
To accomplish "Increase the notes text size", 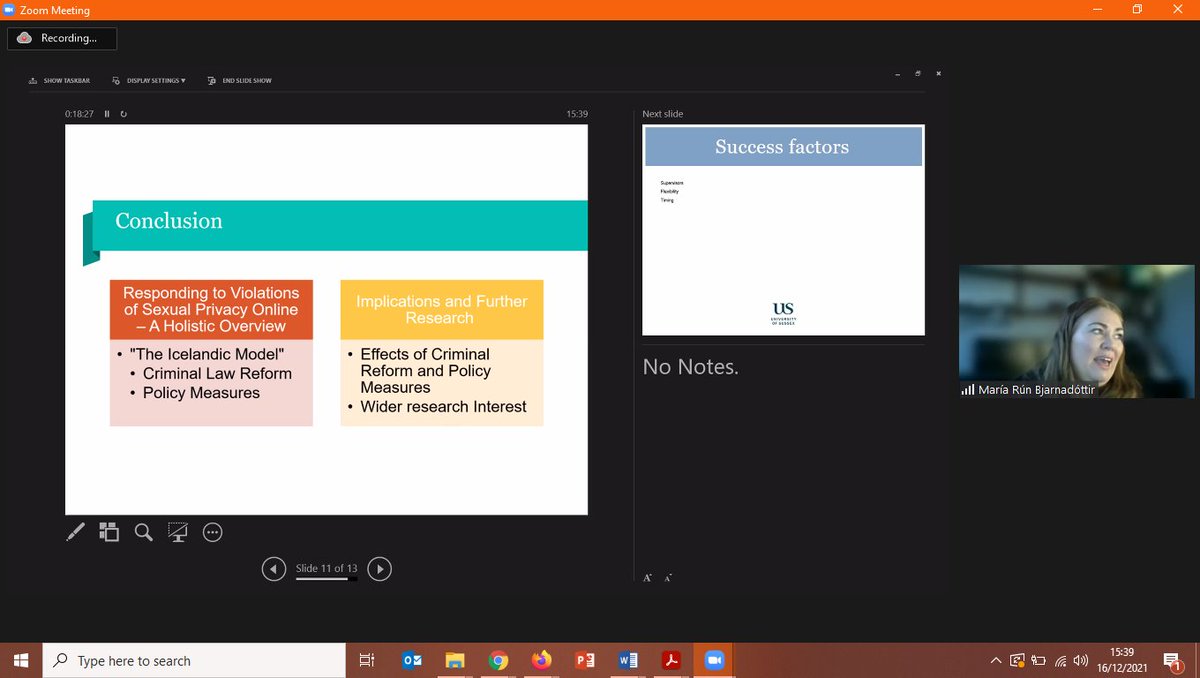I will pos(648,578).
